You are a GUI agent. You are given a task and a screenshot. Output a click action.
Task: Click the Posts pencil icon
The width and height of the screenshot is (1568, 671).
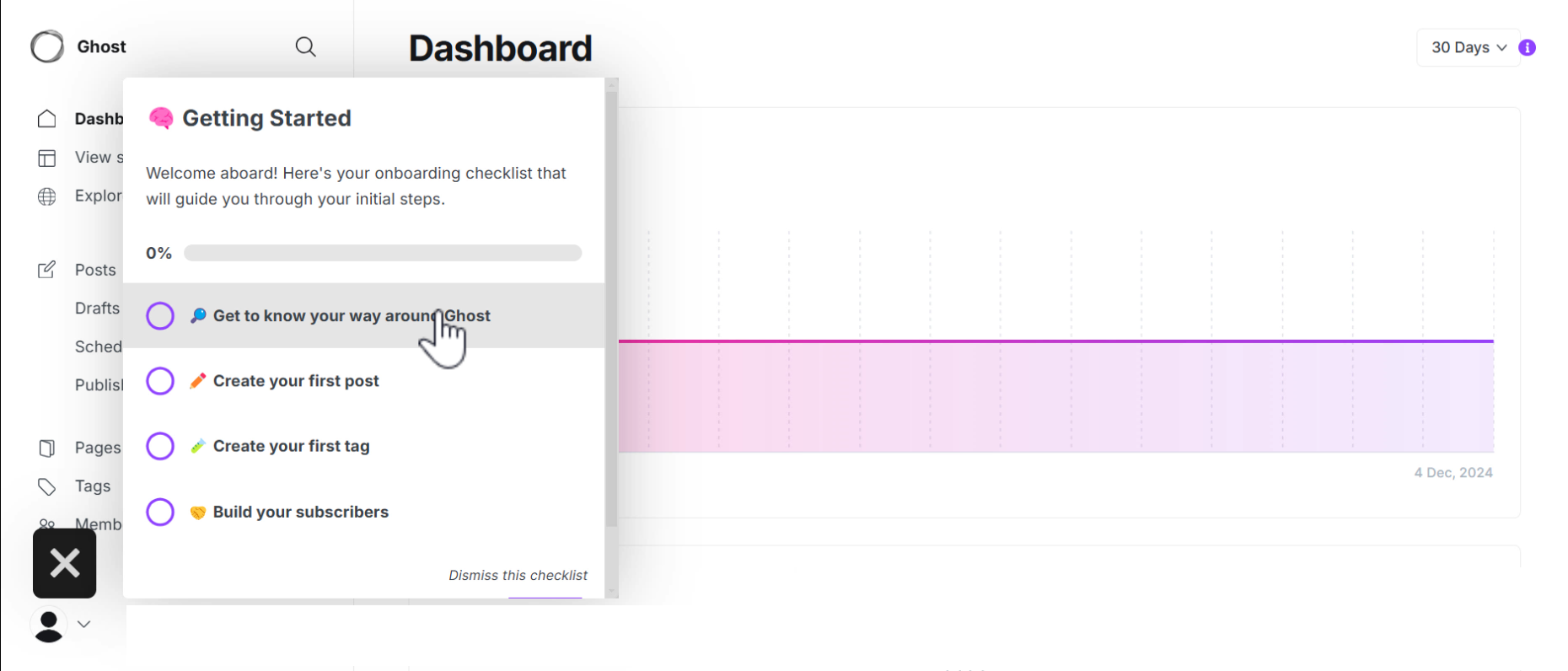pos(47,270)
